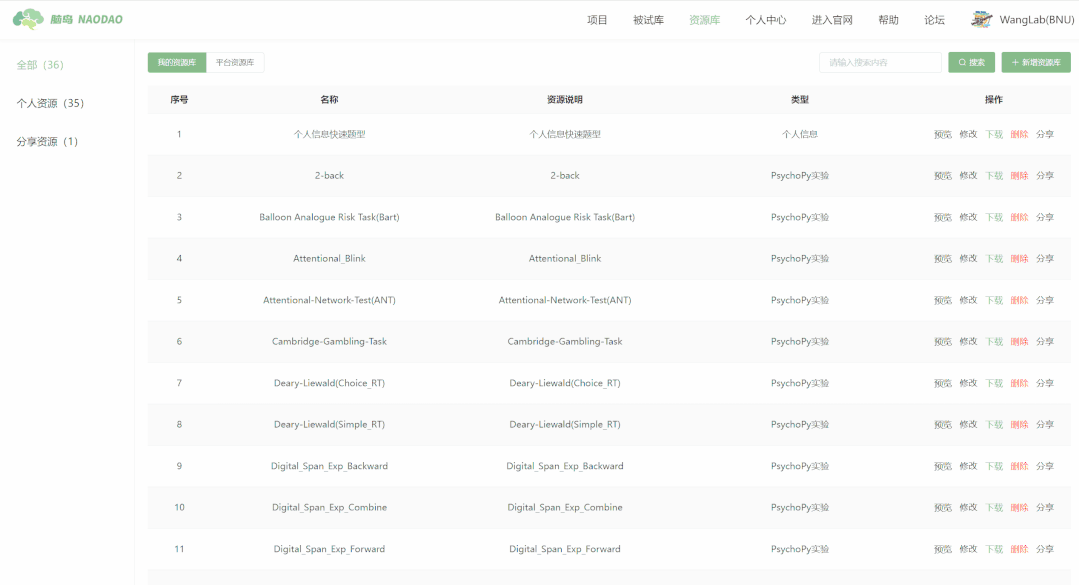
Task: Delete the 2-back resource
Action: [x=1020, y=176]
